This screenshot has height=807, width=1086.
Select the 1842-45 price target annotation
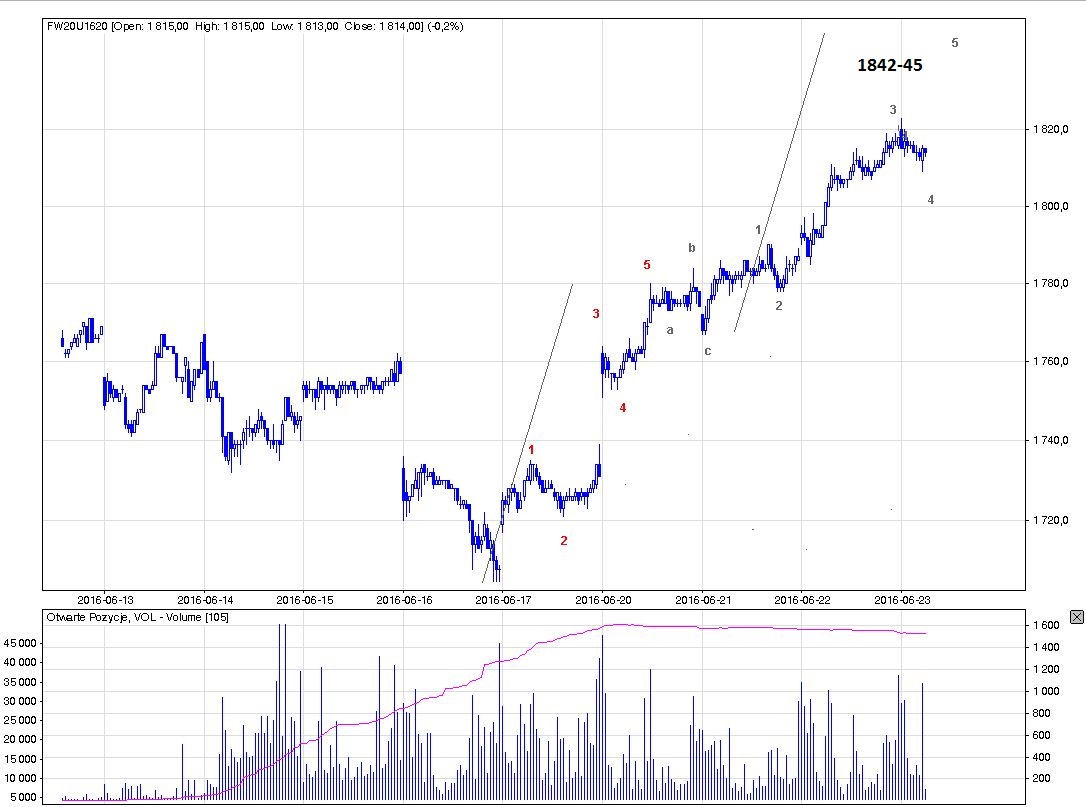tap(890, 65)
